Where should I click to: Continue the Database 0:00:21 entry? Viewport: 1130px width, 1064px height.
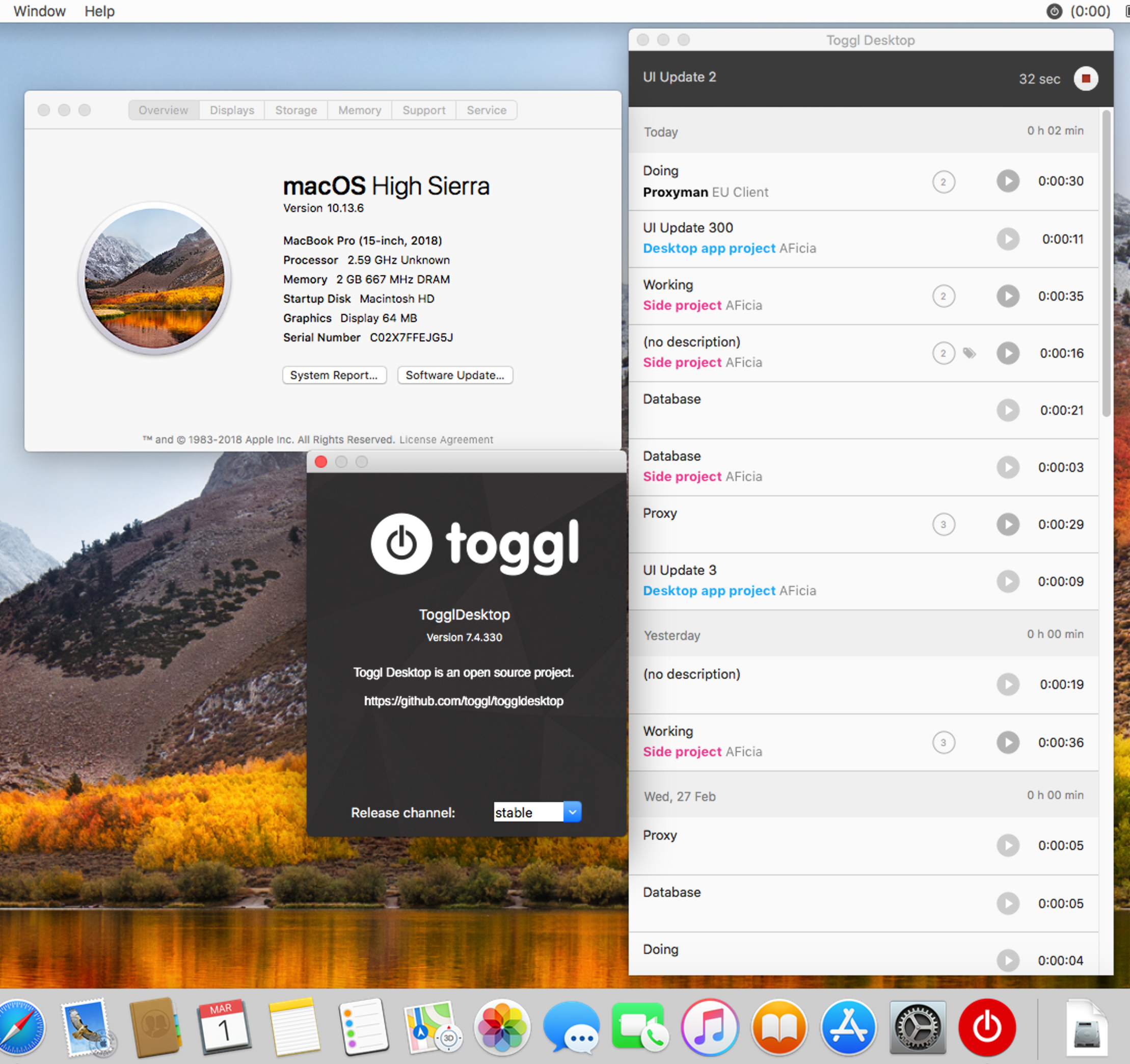pos(1007,410)
